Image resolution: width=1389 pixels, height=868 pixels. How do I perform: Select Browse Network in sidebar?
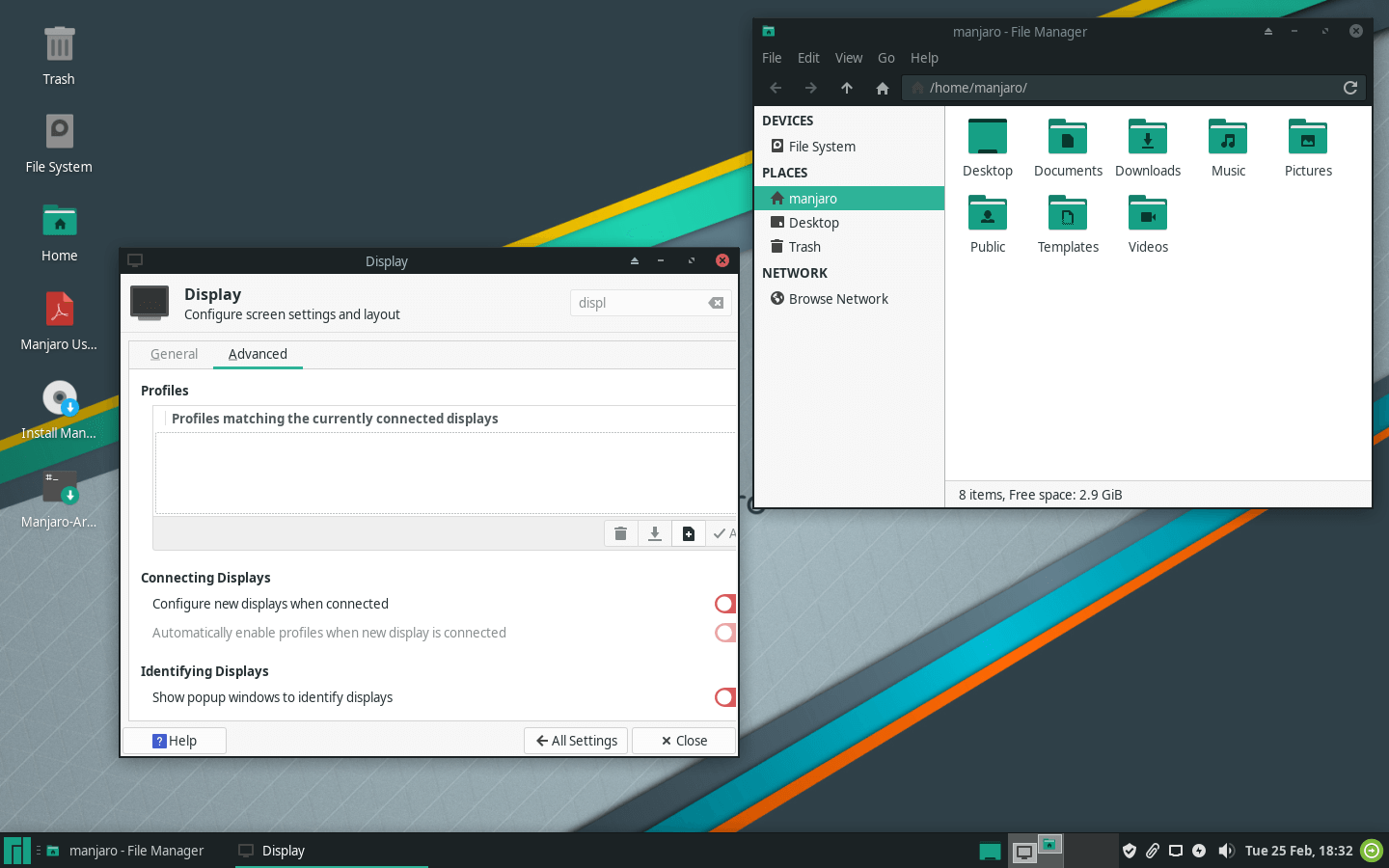point(837,299)
